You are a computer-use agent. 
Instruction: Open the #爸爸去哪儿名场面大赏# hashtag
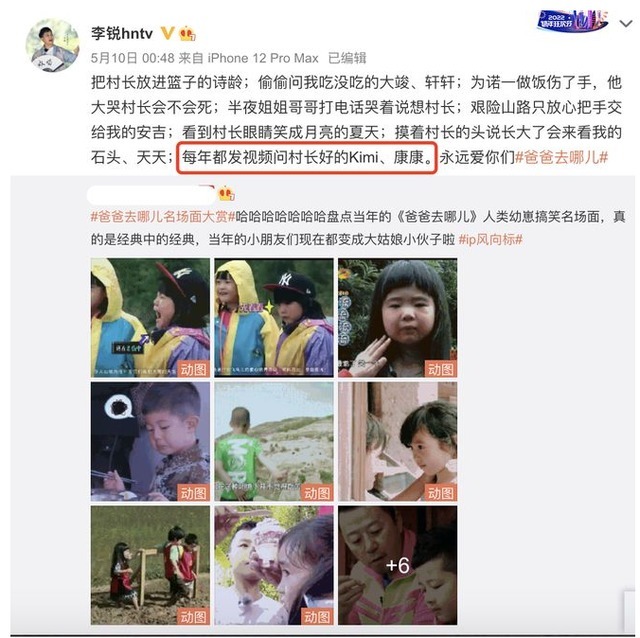[x=163, y=216]
